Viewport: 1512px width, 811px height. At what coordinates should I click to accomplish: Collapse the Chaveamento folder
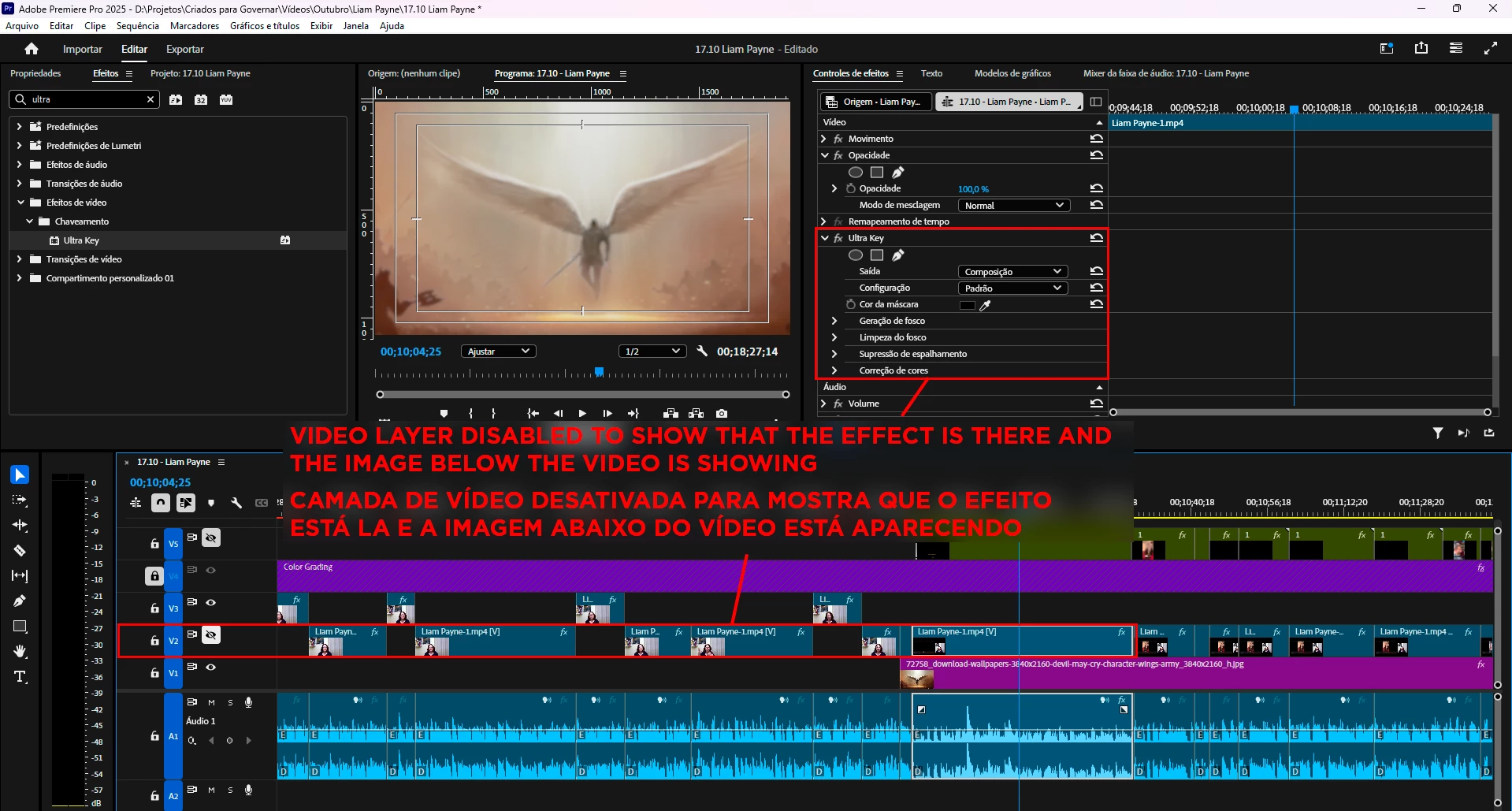(x=29, y=221)
